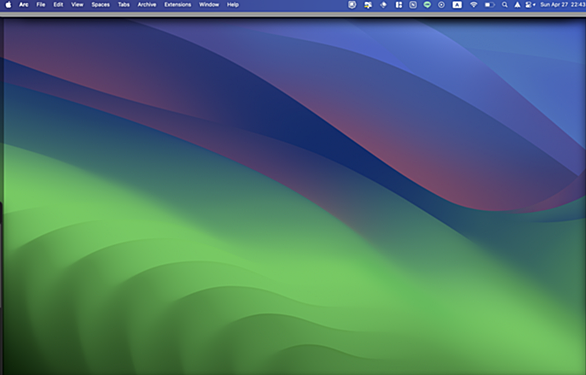The image size is (586, 375).
Task: Click the LINE green chat bubble icon
Action: pos(427,5)
